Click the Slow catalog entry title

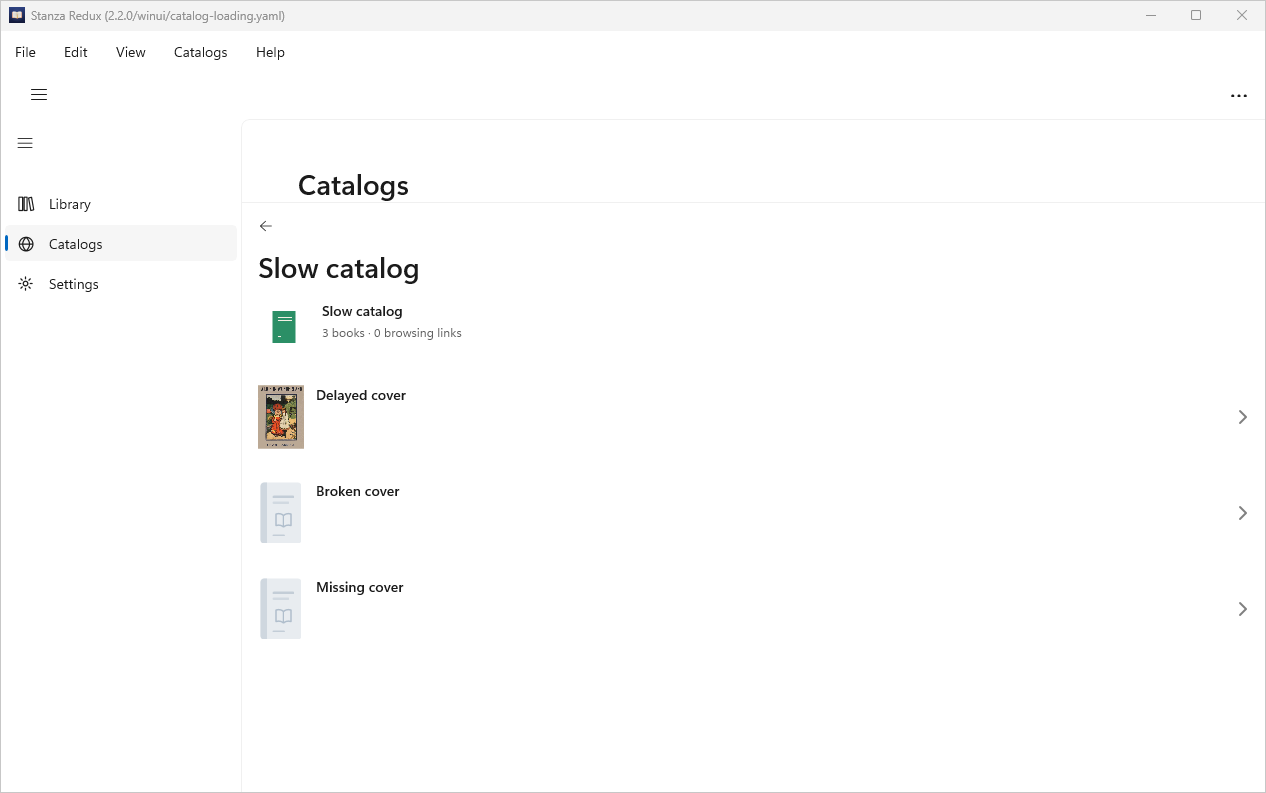(x=362, y=311)
